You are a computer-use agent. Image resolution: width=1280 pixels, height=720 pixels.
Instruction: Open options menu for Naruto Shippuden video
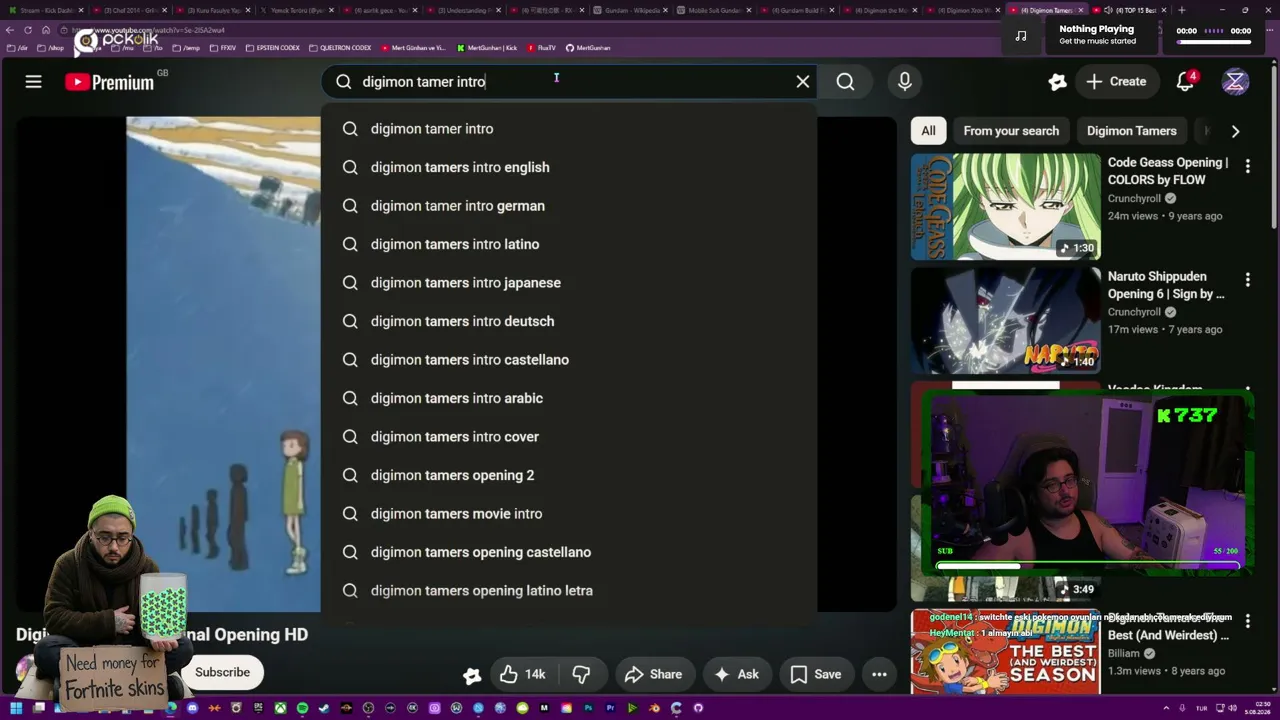click(1247, 281)
